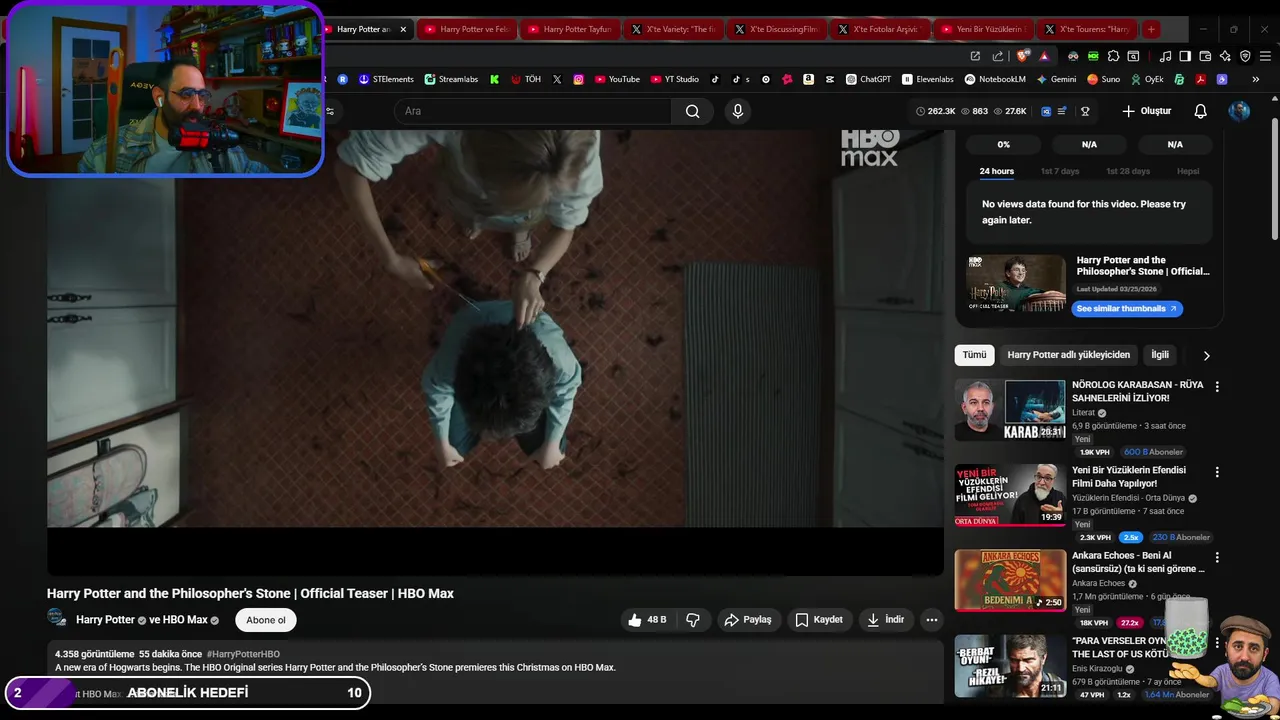This screenshot has height=720, width=1280.
Task: Open the Harry Potter channel avatar
Action: point(57,619)
